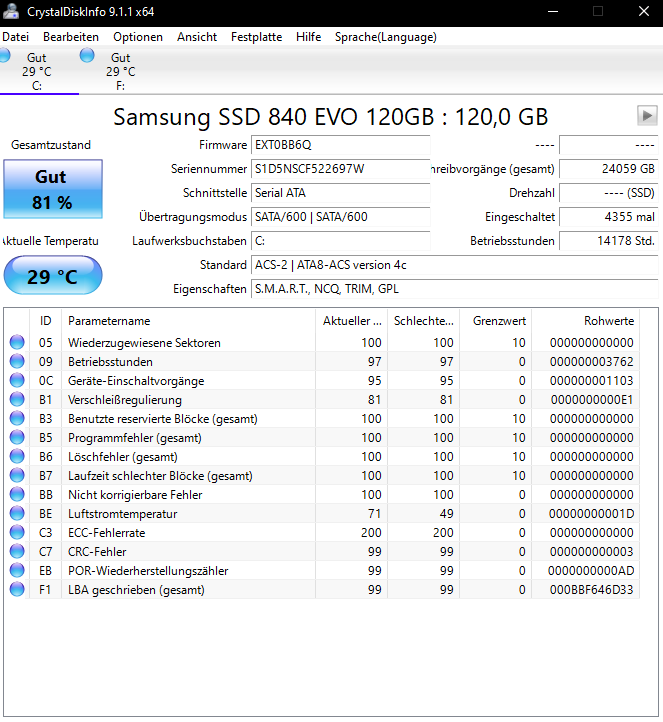Click the status orb for POR-Wiederherstellungszähler
Screen dimensions: 663x722
[17, 570]
